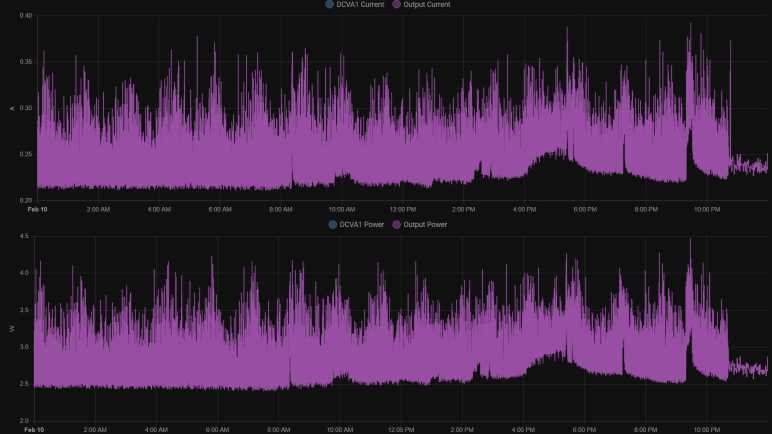The image size is (772, 434).
Task: Click the blue DCVA1 Current legend dot
Action: [330, 5]
